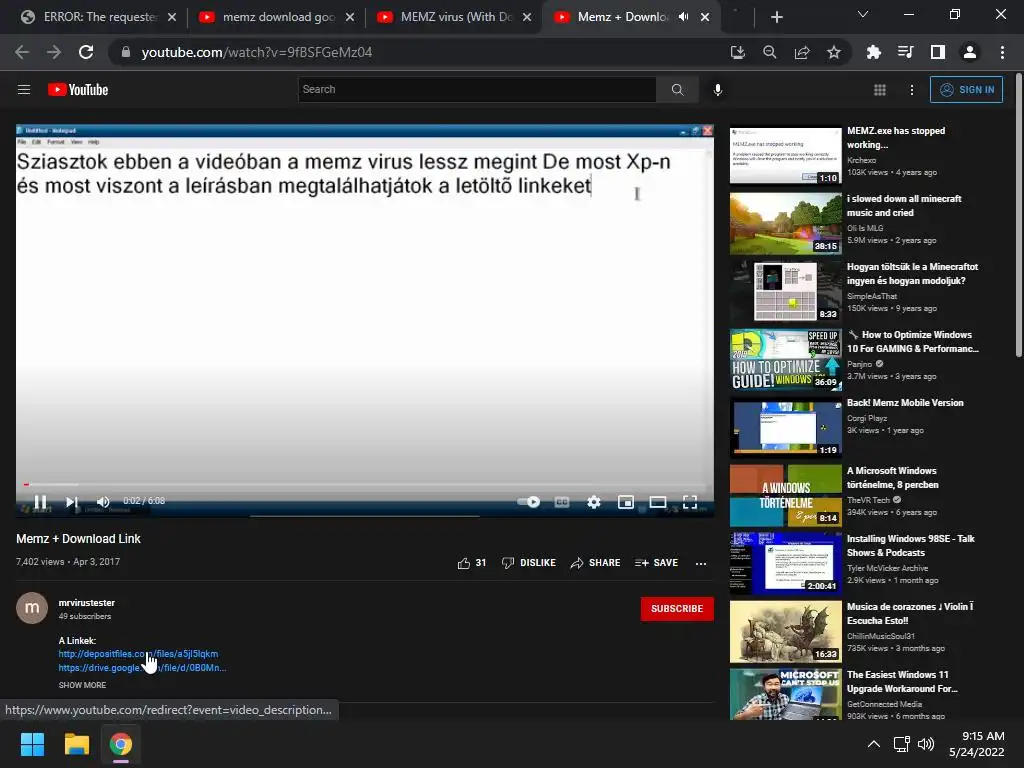Skip to next video
1024x768 pixels.
click(72, 502)
